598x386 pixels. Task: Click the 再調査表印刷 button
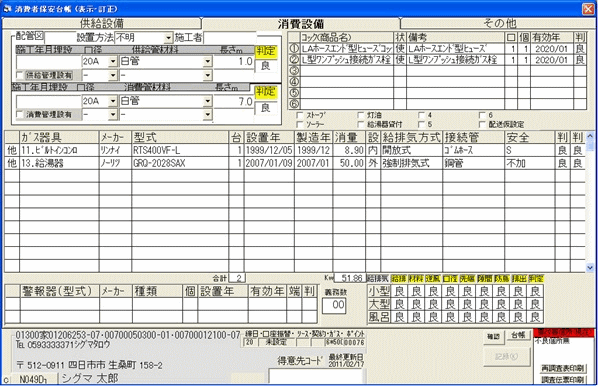[563, 368]
